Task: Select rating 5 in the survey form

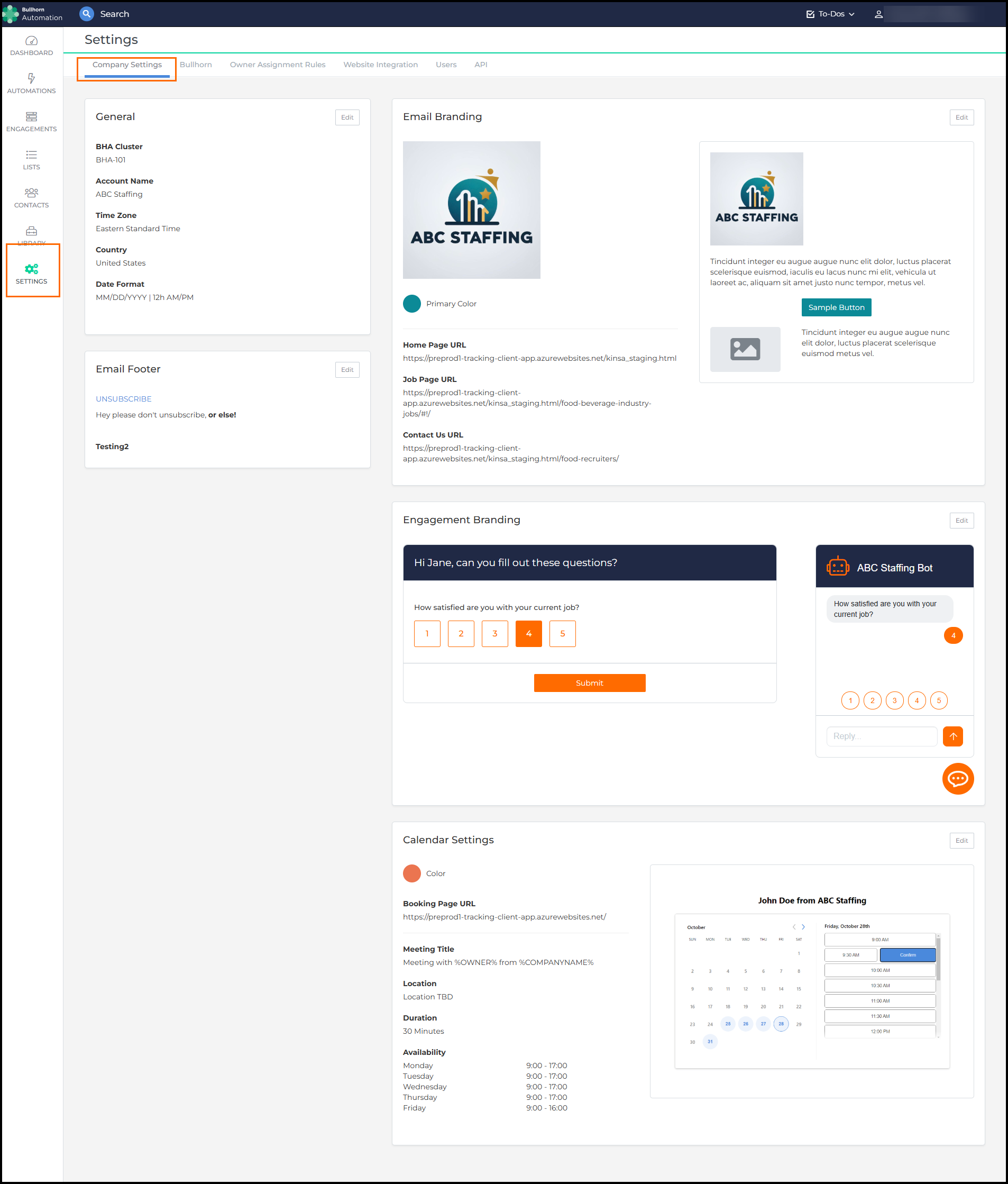Action: click(x=562, y=633)
